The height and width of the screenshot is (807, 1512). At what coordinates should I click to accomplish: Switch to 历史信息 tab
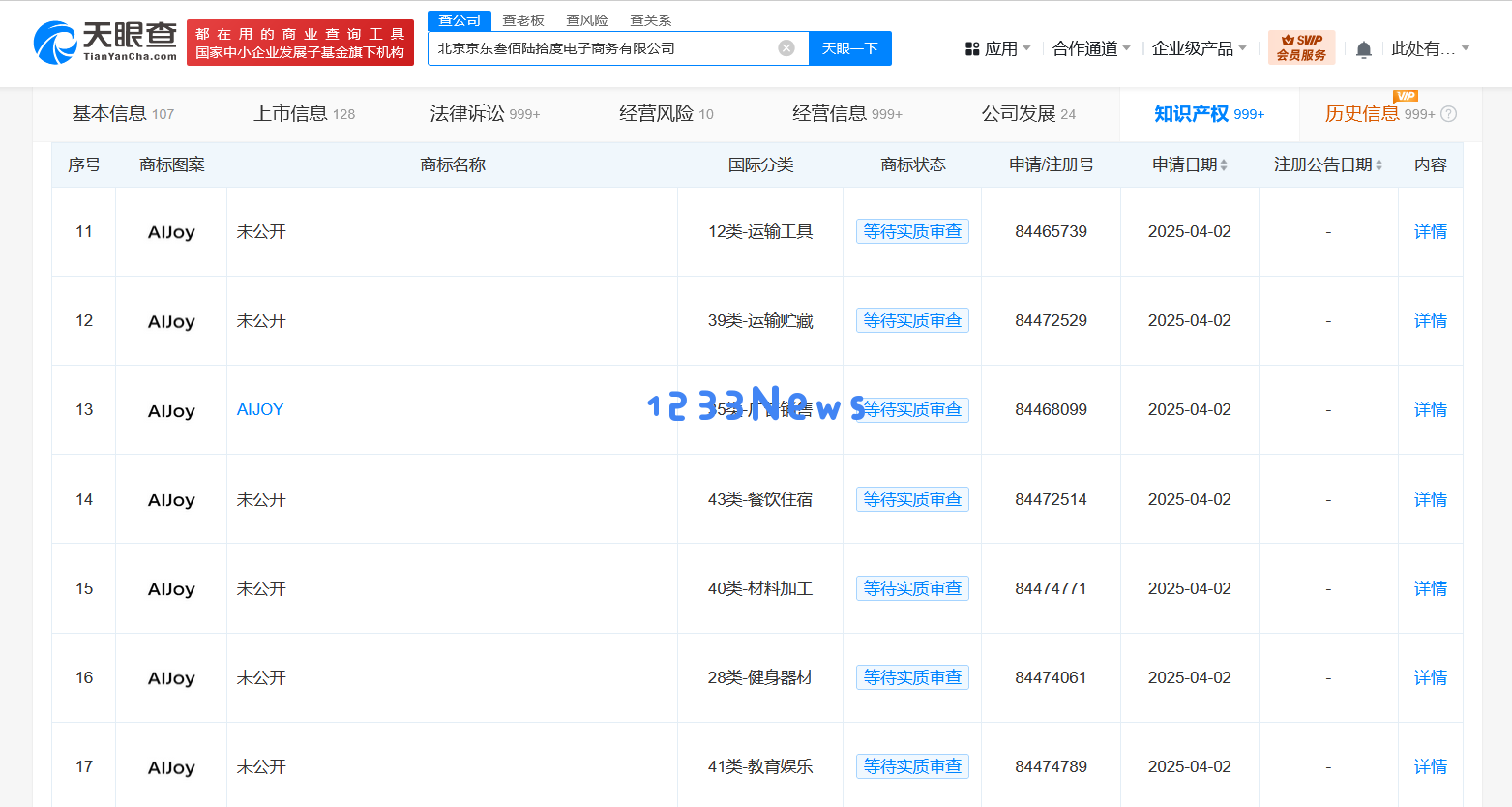pos(1380,114)
